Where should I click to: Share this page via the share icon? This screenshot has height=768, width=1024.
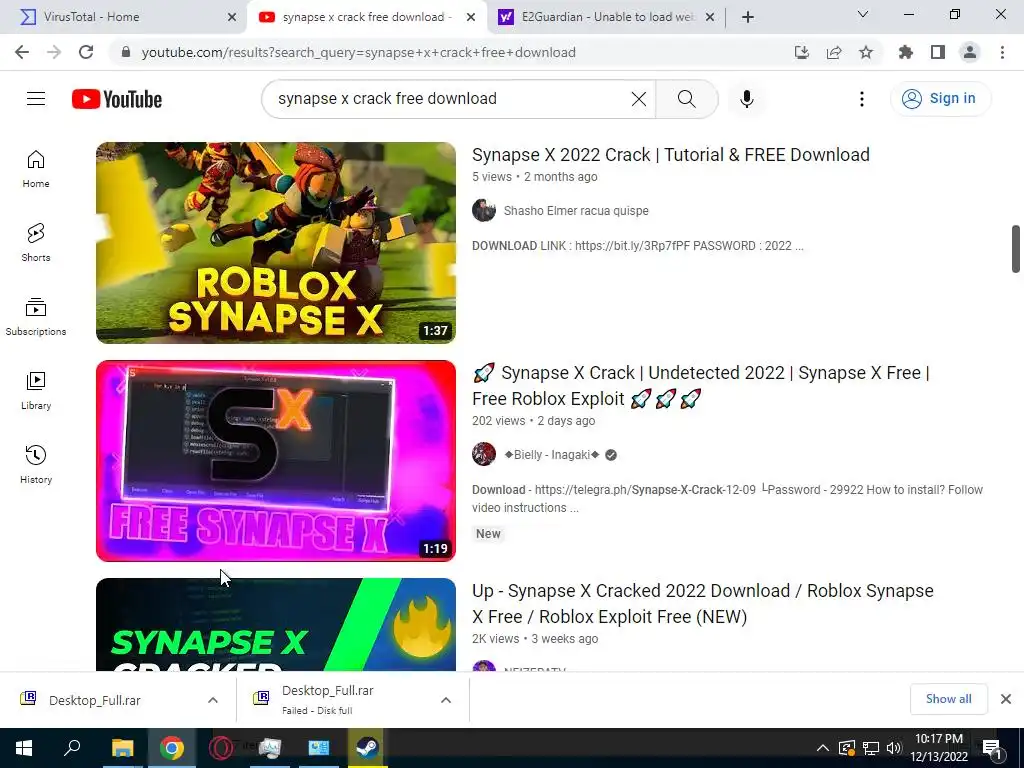[834, 52]
